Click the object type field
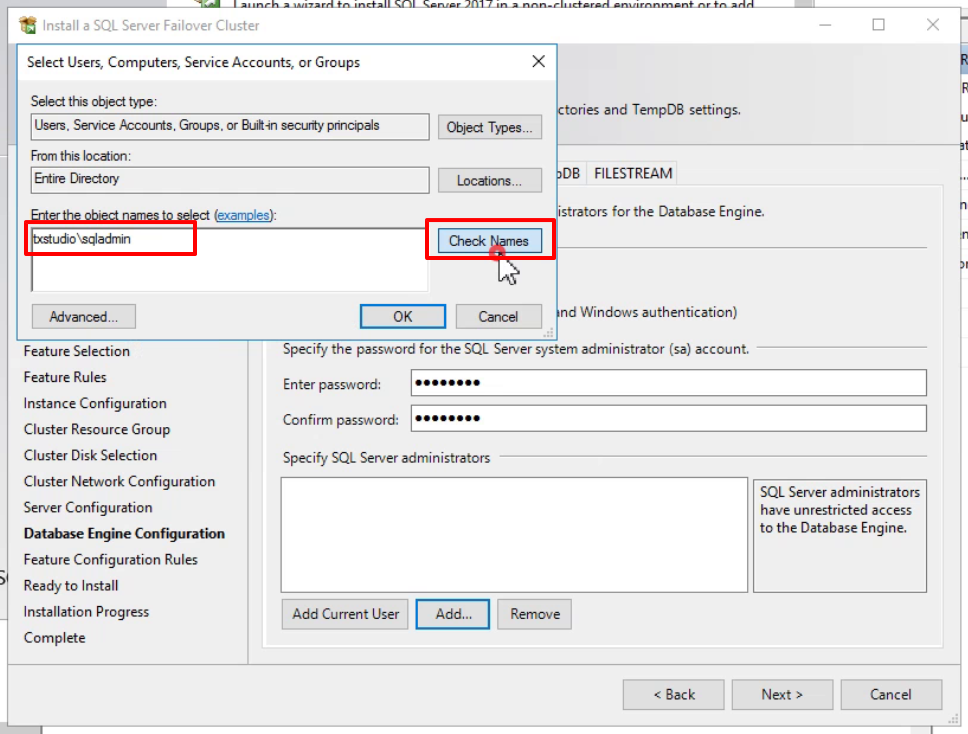 click(230, 126)
